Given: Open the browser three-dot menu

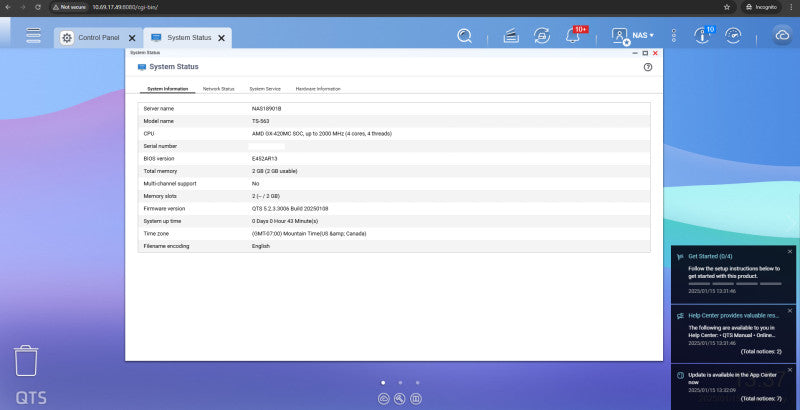Looking at the screenshot, I should coord(791,7).
